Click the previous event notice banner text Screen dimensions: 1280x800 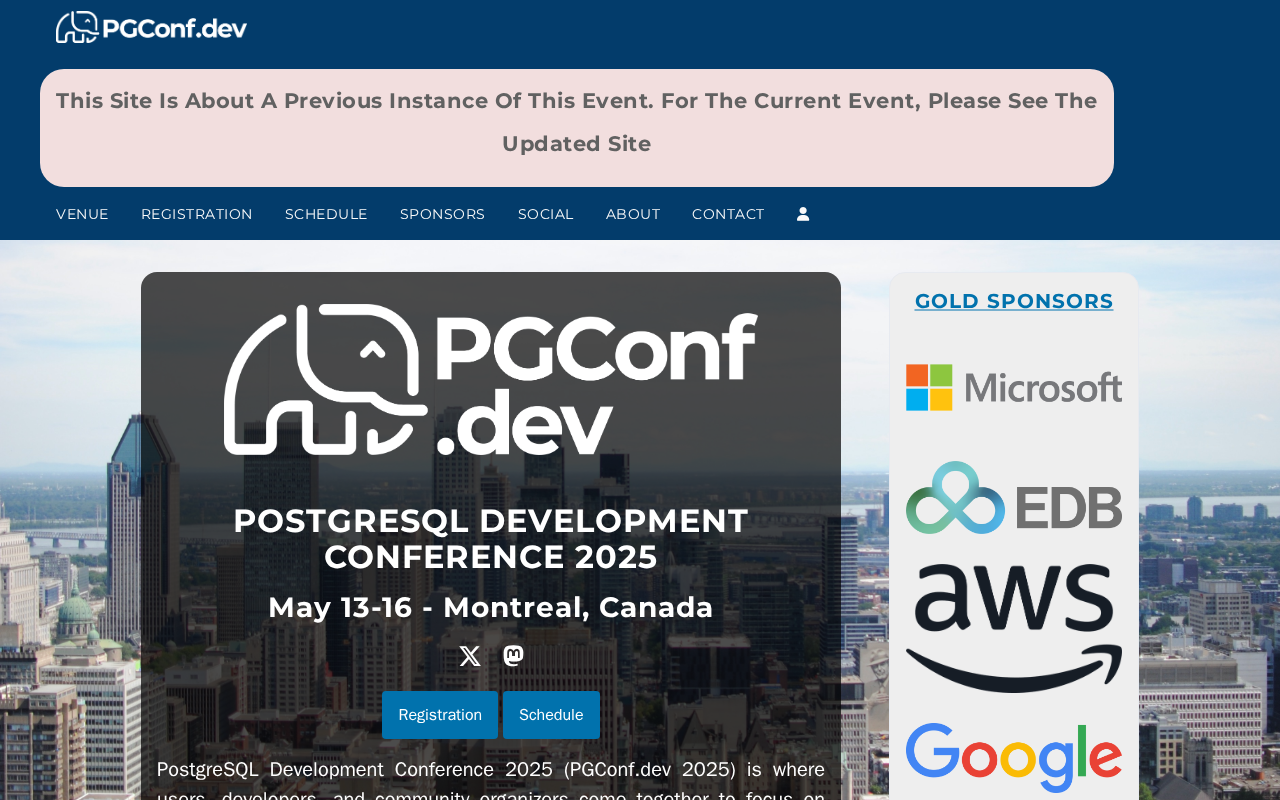click(577, 122)
